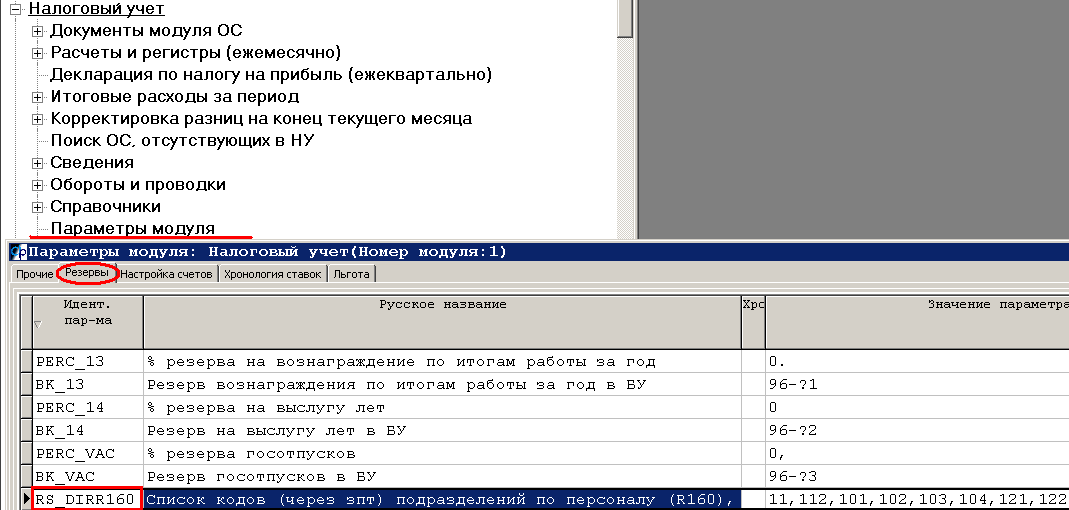The image size is (1069, 510).
Task: Open Поиск ОС, отсутствующих в НУ
Action: coord(182,141)
